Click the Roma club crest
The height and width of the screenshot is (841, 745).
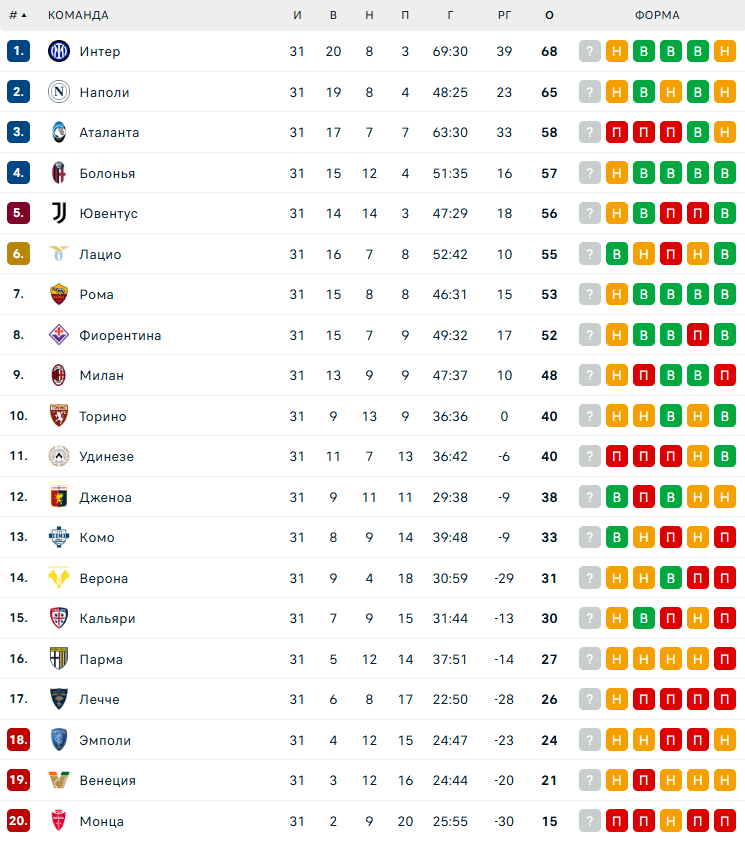pyautogui.click(x=58, y=294)
